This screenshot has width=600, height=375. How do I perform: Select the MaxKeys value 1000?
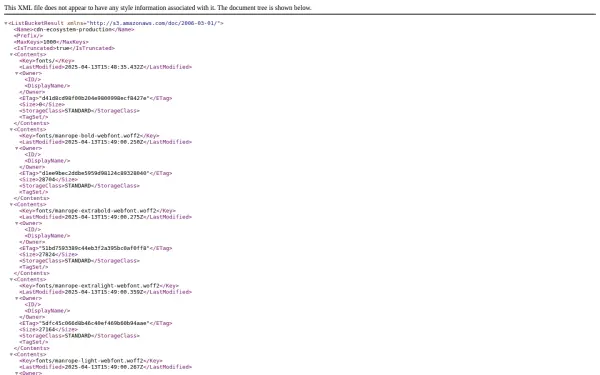(49, 42)
